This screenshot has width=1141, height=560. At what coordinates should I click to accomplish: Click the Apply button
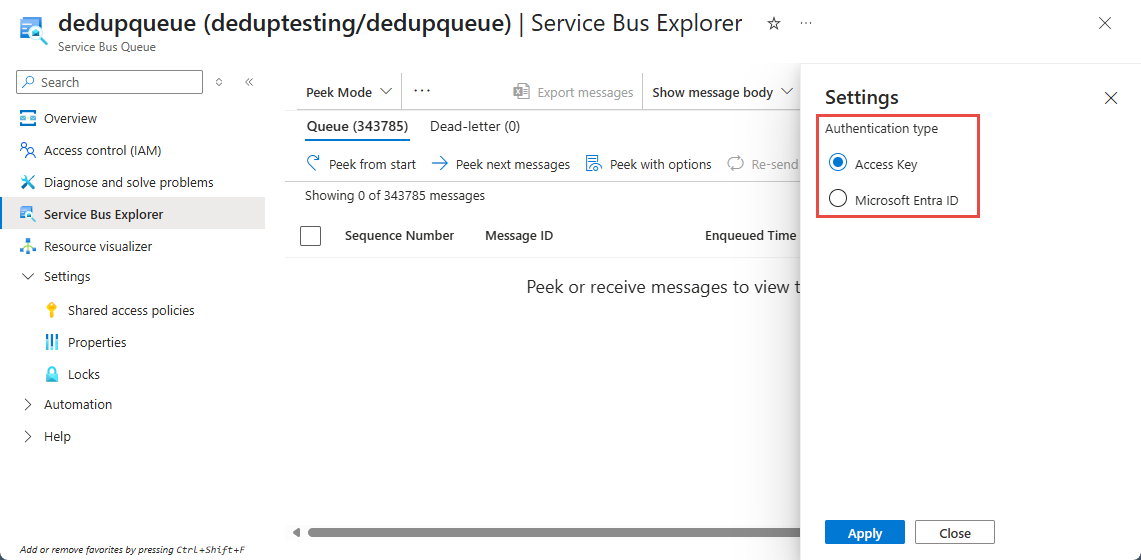click(x=865, y=533)
